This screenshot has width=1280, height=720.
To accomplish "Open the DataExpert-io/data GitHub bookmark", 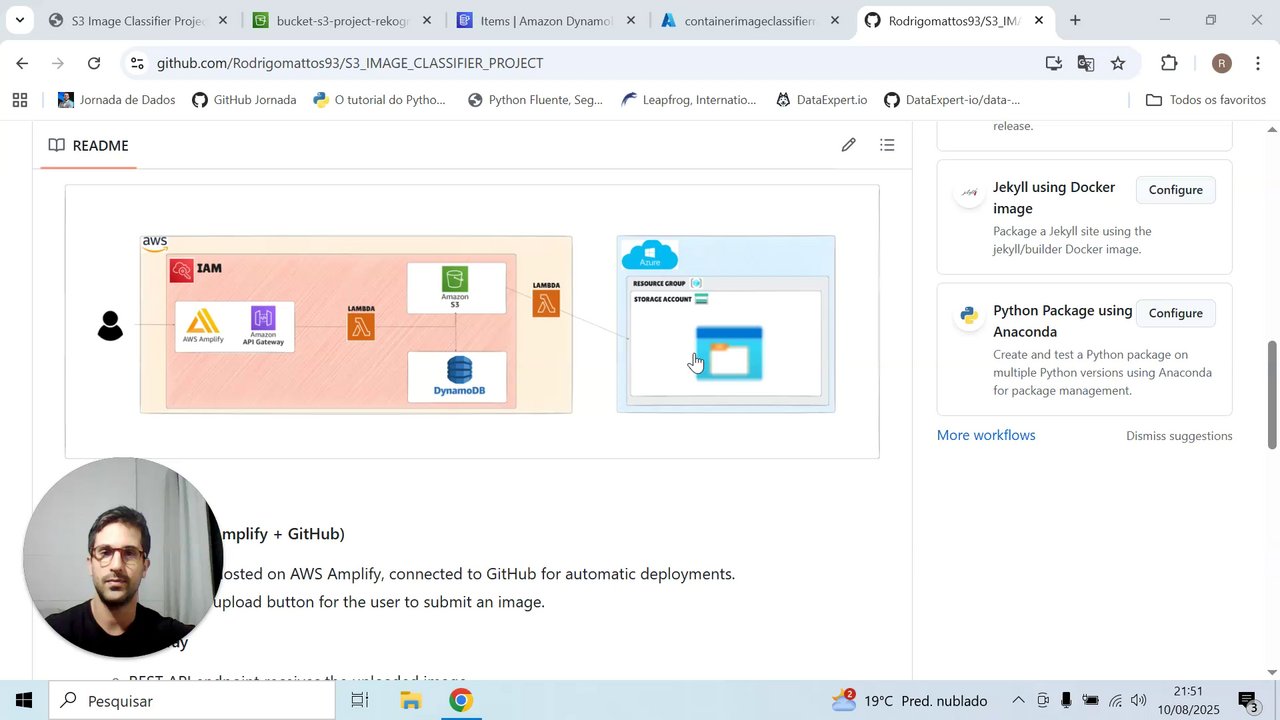I will point(952,100).
